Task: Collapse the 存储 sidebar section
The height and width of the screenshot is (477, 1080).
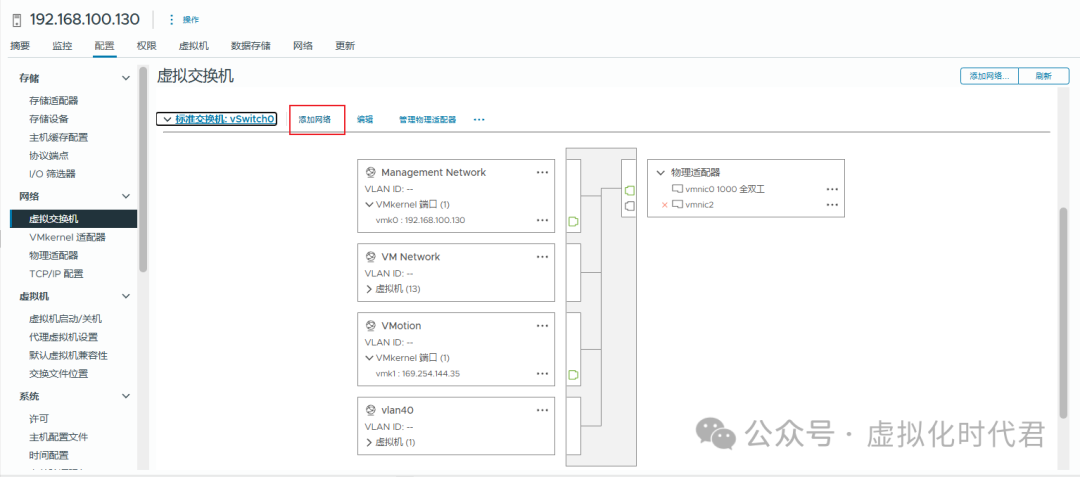Action: (x=125, y=78)
